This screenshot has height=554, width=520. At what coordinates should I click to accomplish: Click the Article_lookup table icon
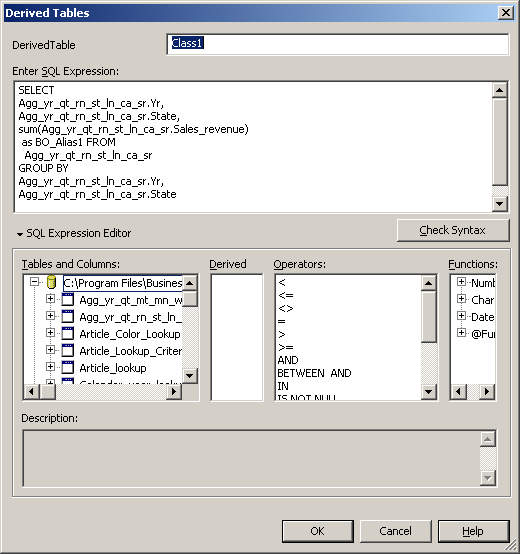[x=67, y=367]
